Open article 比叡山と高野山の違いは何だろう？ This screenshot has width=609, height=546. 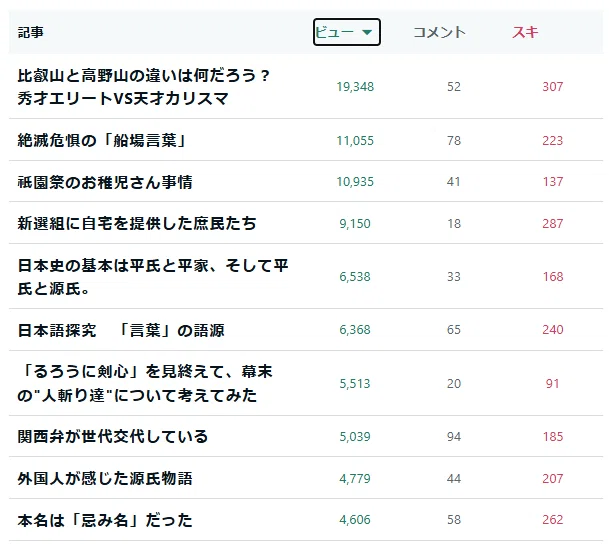pos(143,87)
